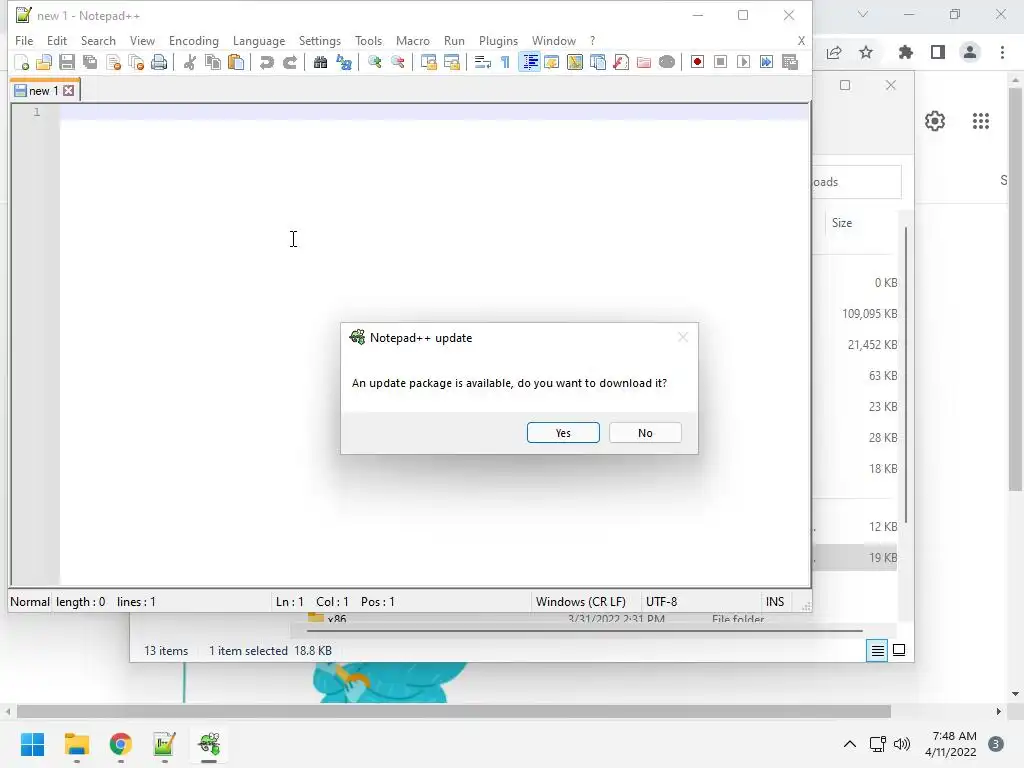Open the Edit menu

click(57, 40)
